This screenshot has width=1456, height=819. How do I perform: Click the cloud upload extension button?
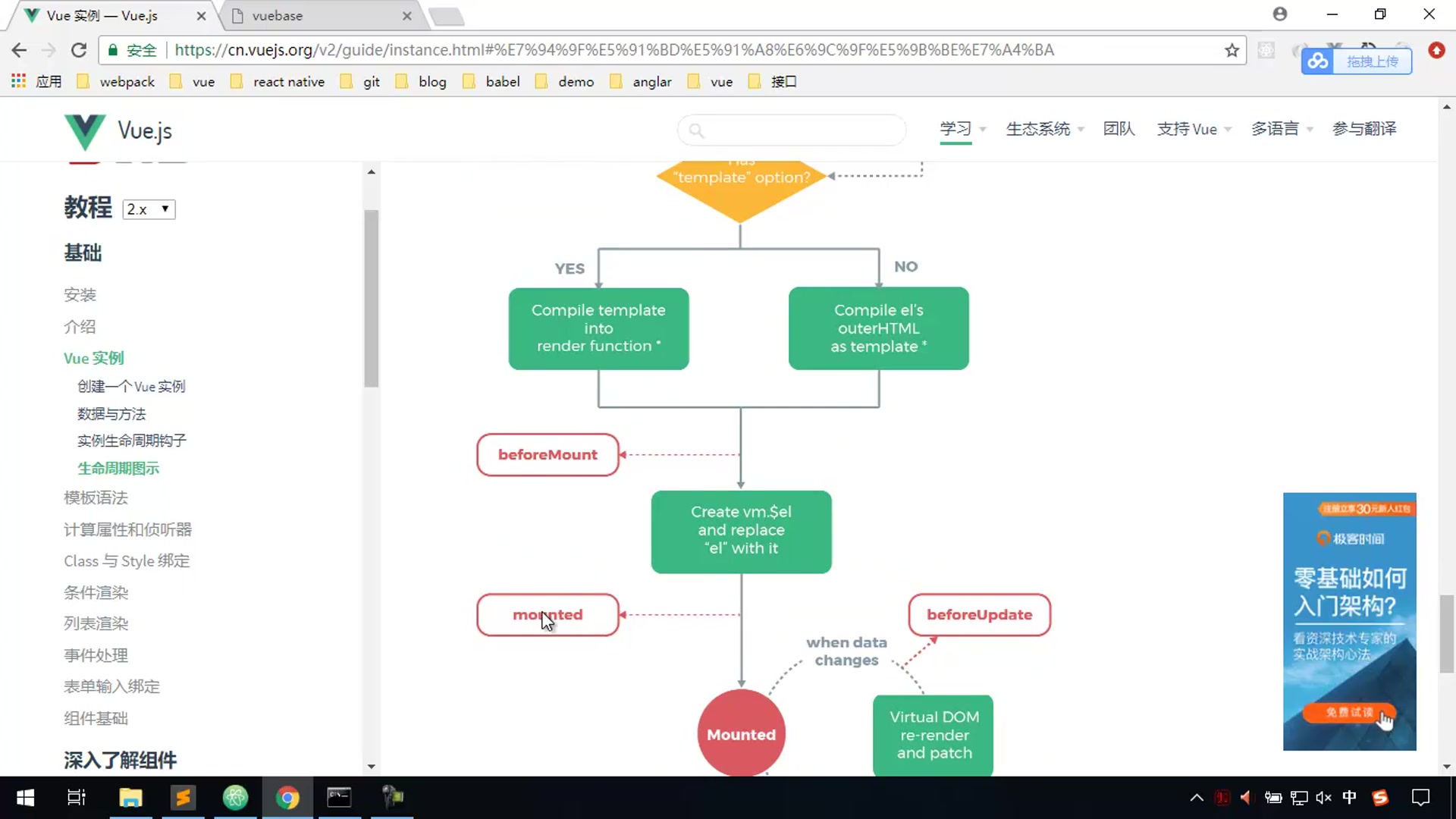1356,61
